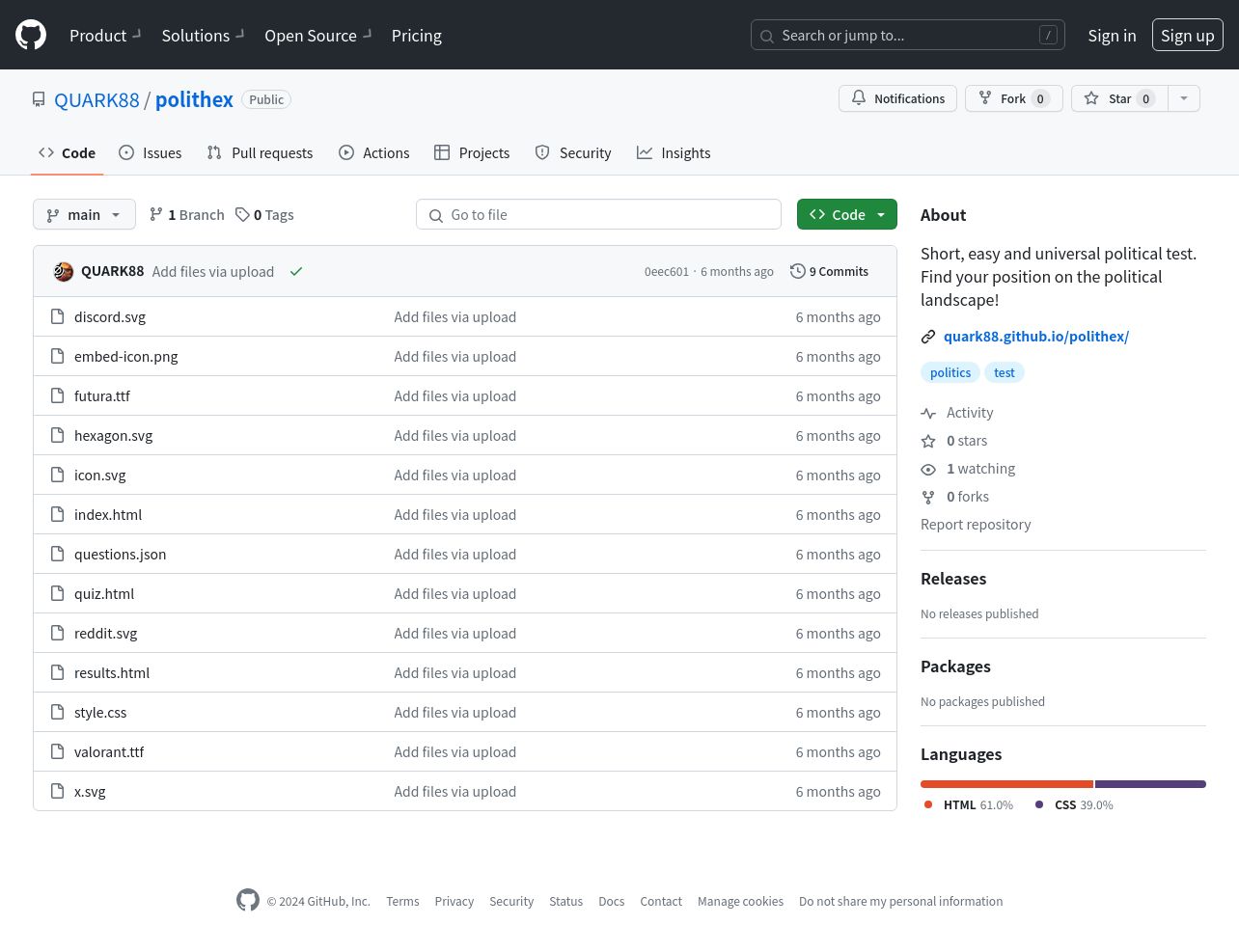Click the Sign up button
1239x952 pixels.
pyautogui.click(x=1187, y=35)
